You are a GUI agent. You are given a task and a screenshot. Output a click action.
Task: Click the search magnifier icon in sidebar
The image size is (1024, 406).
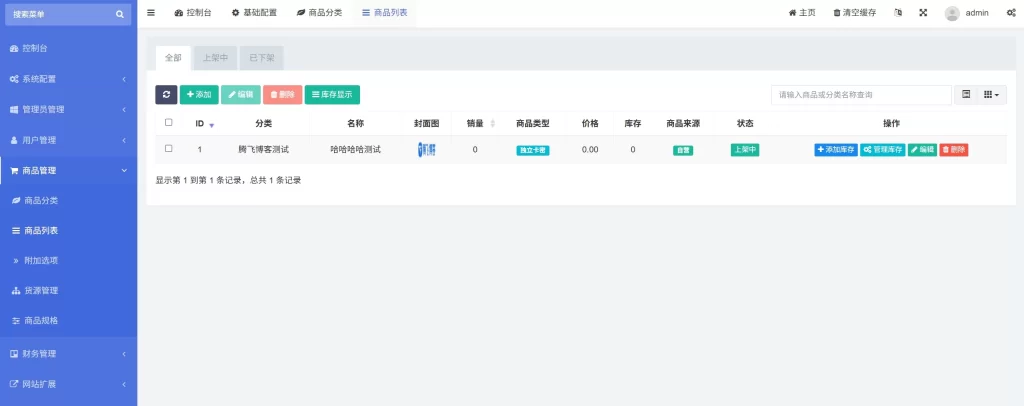120,14
